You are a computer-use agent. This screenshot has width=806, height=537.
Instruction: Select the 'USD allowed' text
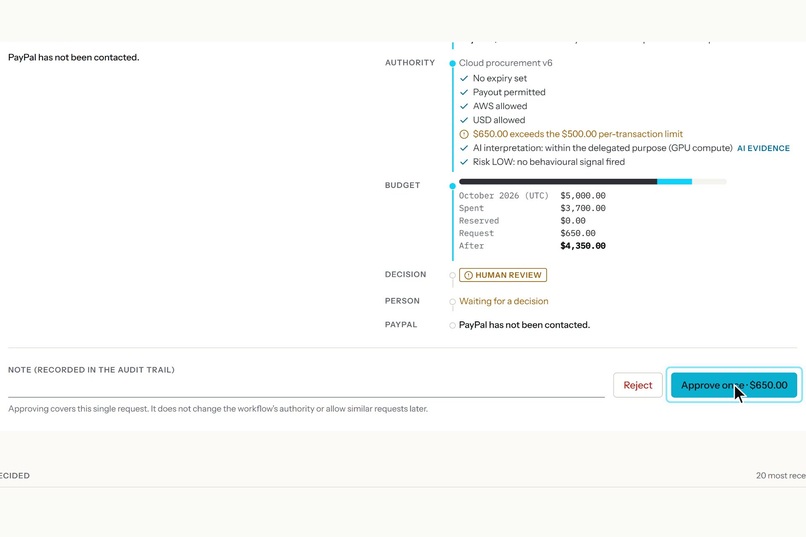click(499, 120)
